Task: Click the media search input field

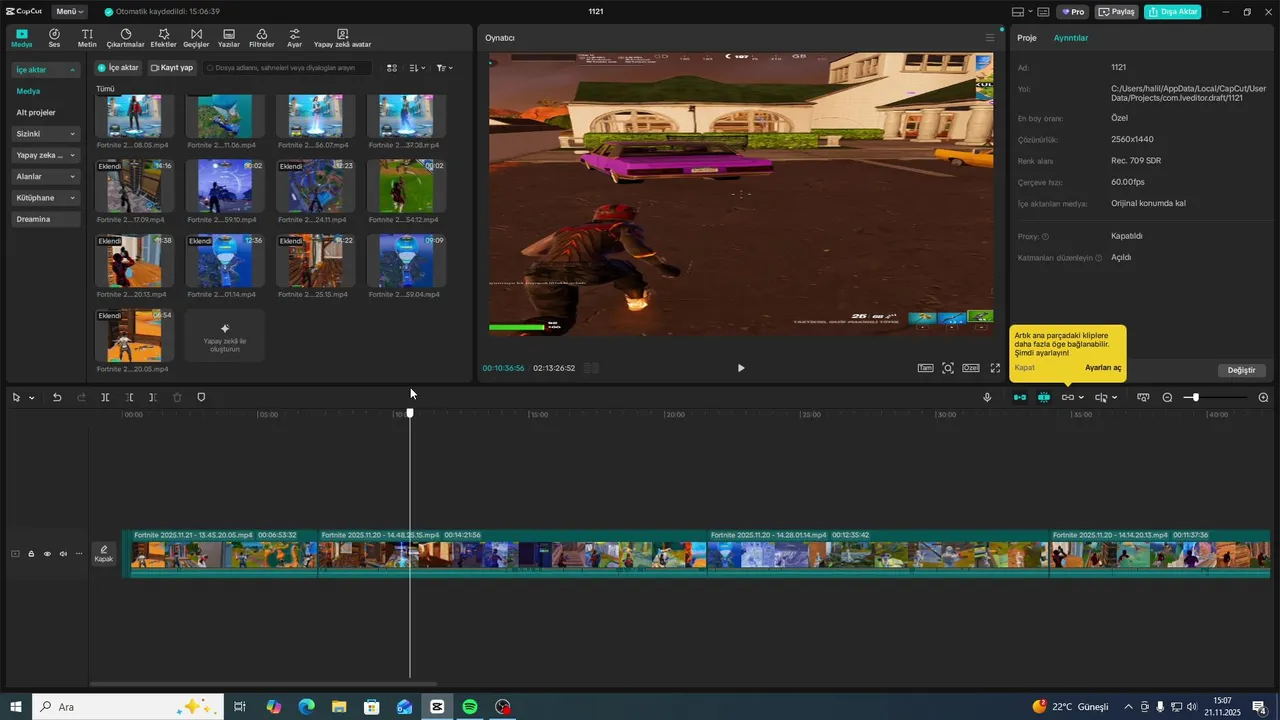Action: tap(288, 68)
